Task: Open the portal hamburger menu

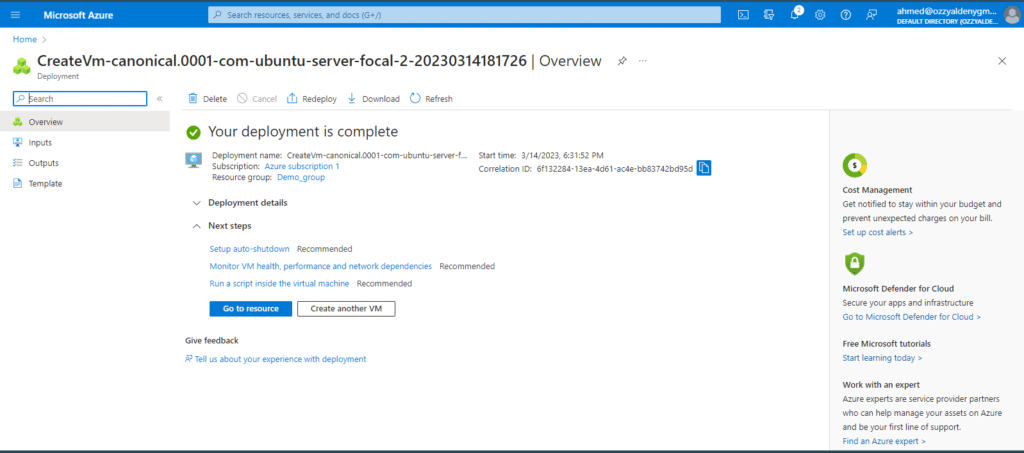Action: point(16,15)
